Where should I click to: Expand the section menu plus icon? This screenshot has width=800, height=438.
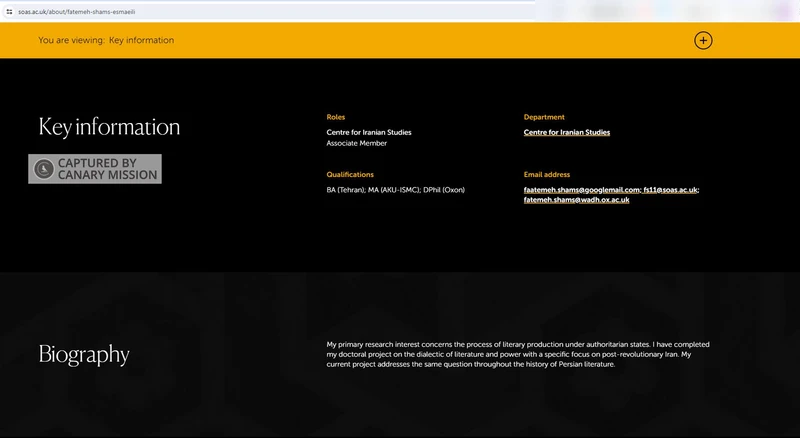703,40
